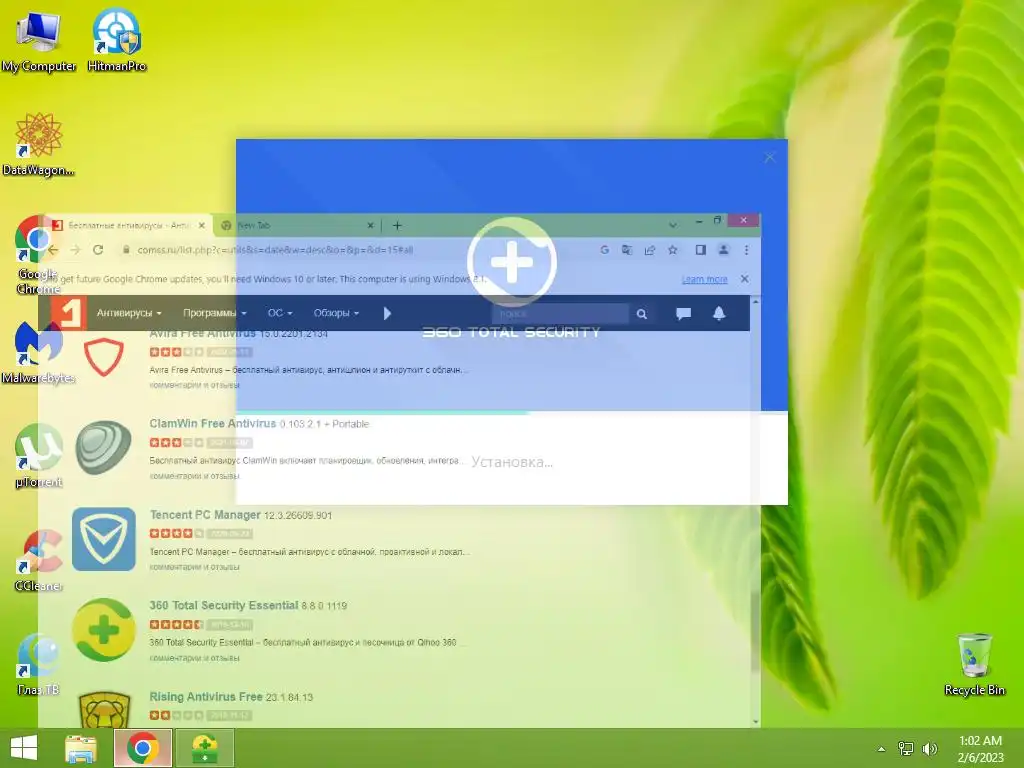This screenshot has width=1024, height=768.
Task: Click the site search magnifier icon
Action: [x=642, y=313]
